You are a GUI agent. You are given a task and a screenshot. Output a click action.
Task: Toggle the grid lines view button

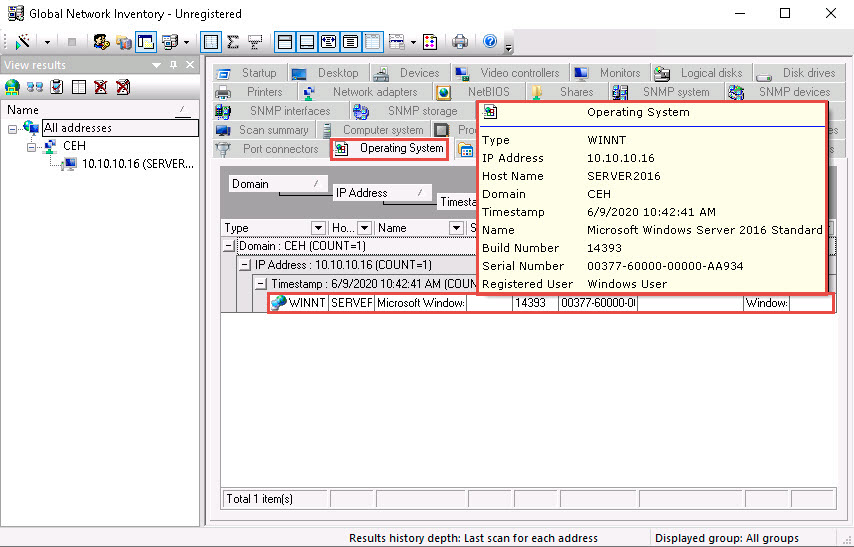coord(211,41)
